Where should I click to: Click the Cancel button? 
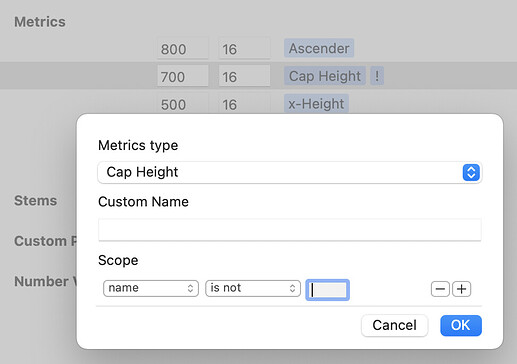pyautogui.click(x=394, y=325)
